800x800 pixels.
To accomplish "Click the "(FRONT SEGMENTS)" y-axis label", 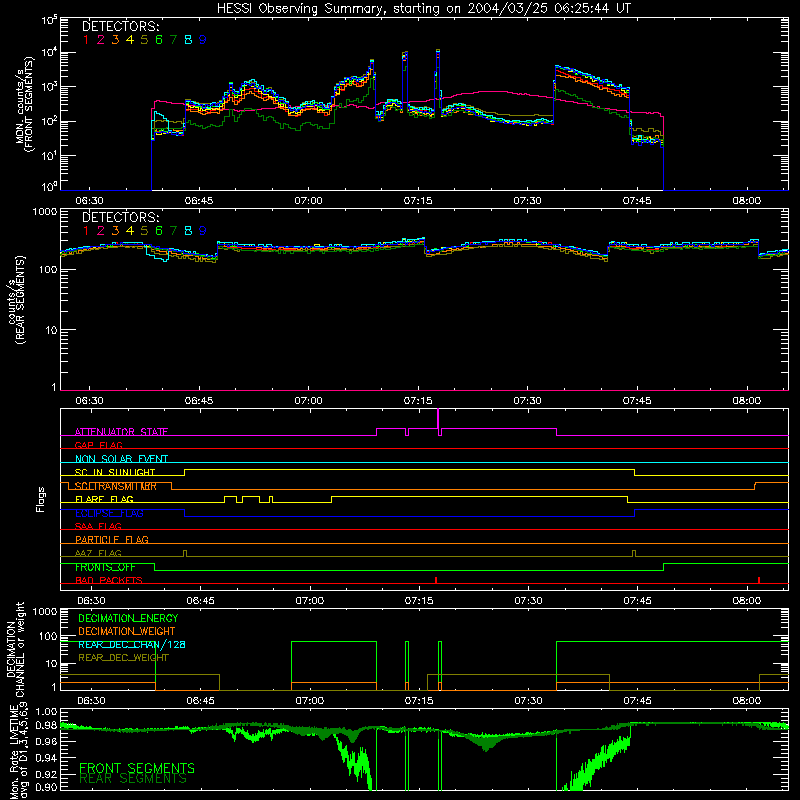I will 31,104.
